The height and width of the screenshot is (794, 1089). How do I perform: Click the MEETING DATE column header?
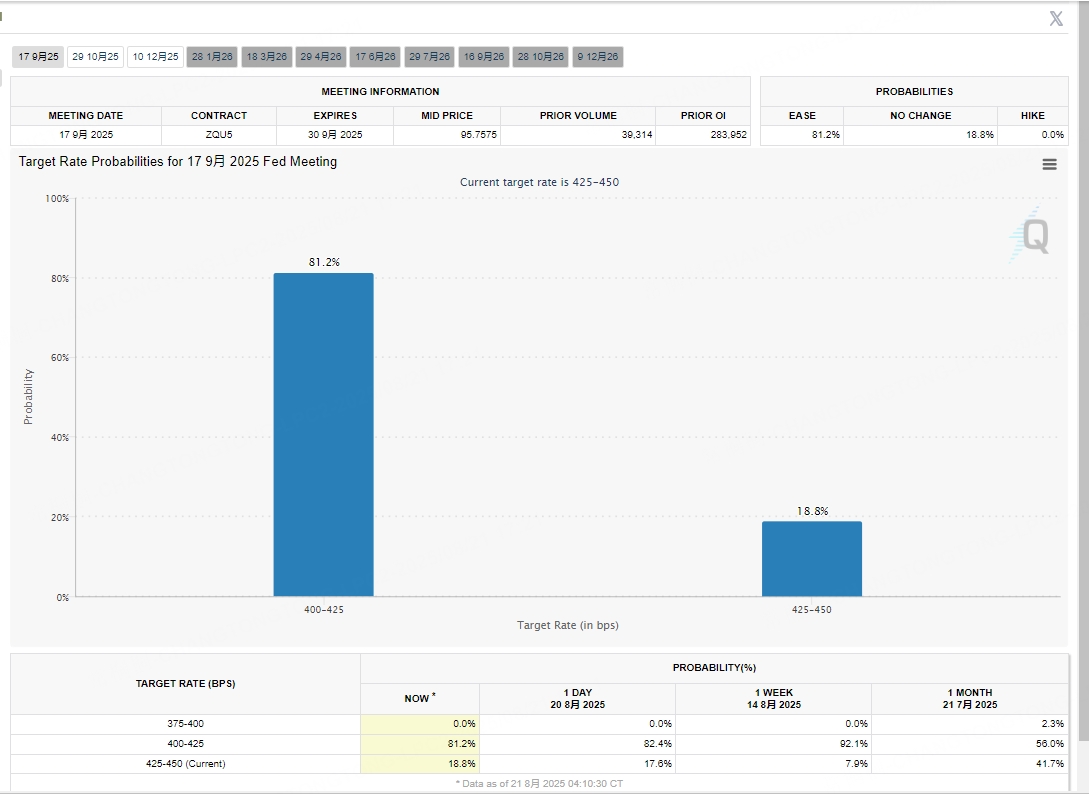coord(85,116)
